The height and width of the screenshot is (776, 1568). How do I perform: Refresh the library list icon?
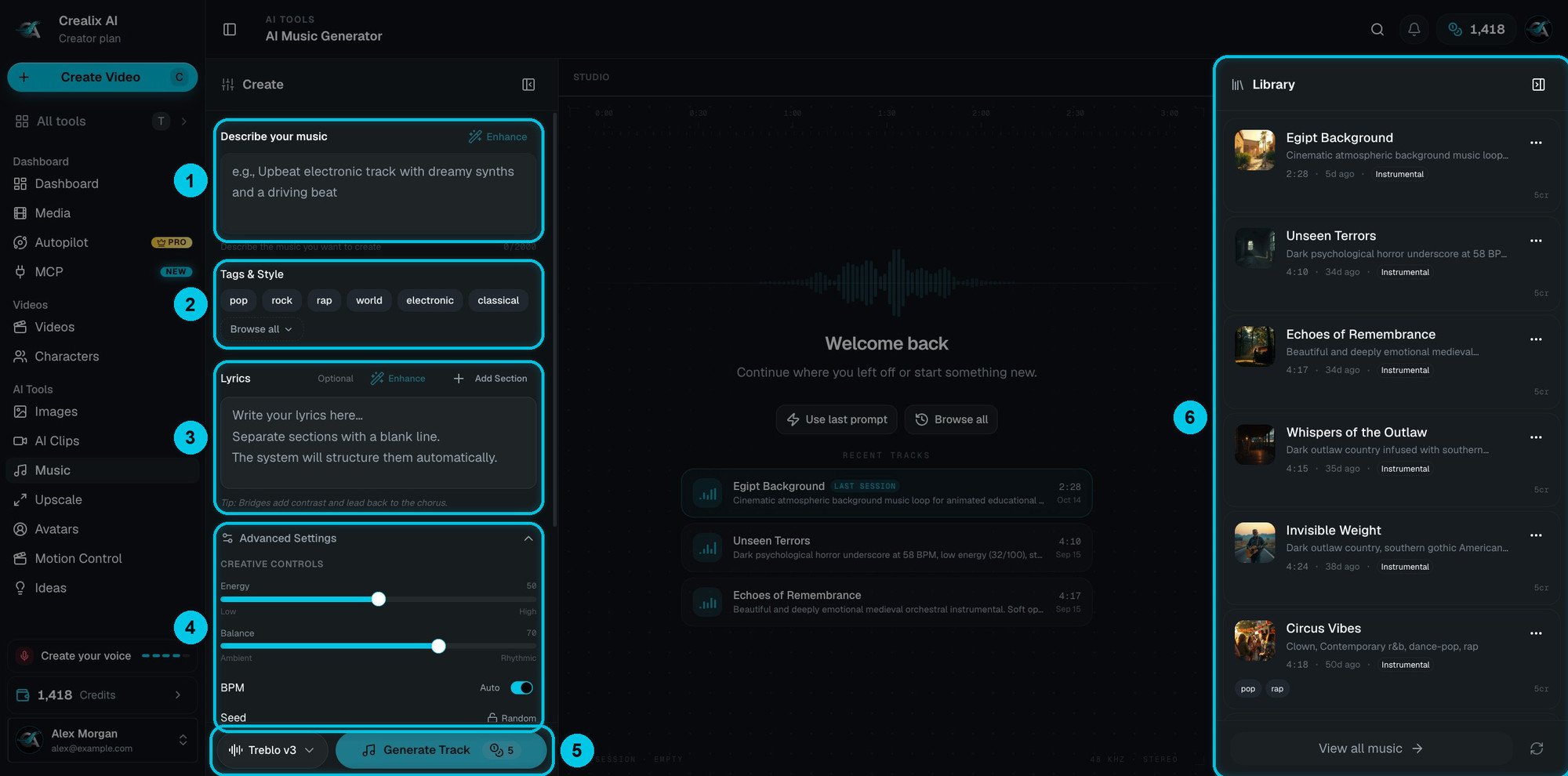(x=1537, y=749)
